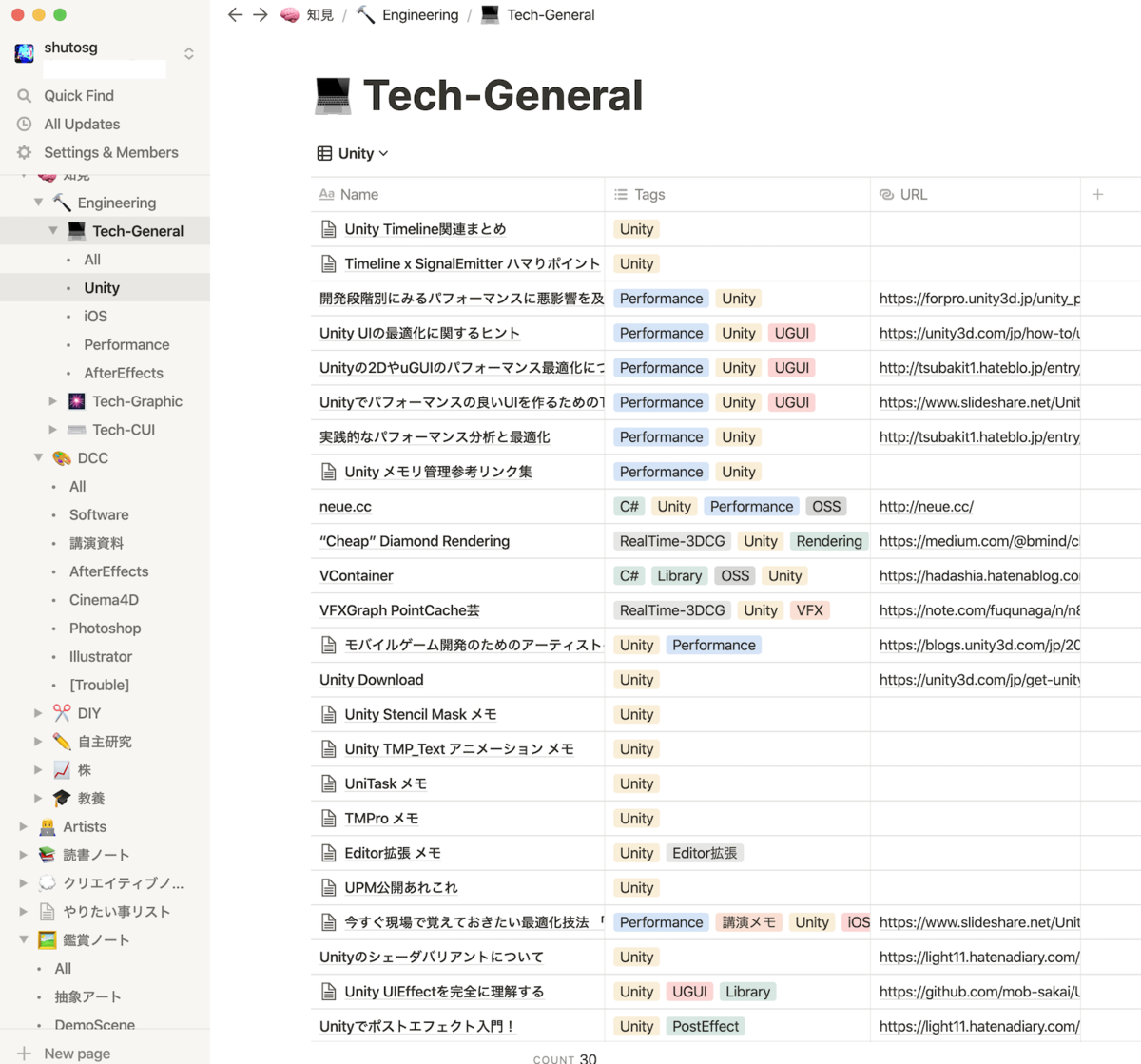Screen dimensions: 1141x1064
Task: Click the 教養 graduation cap icon
Action: [x=62, y=799]
